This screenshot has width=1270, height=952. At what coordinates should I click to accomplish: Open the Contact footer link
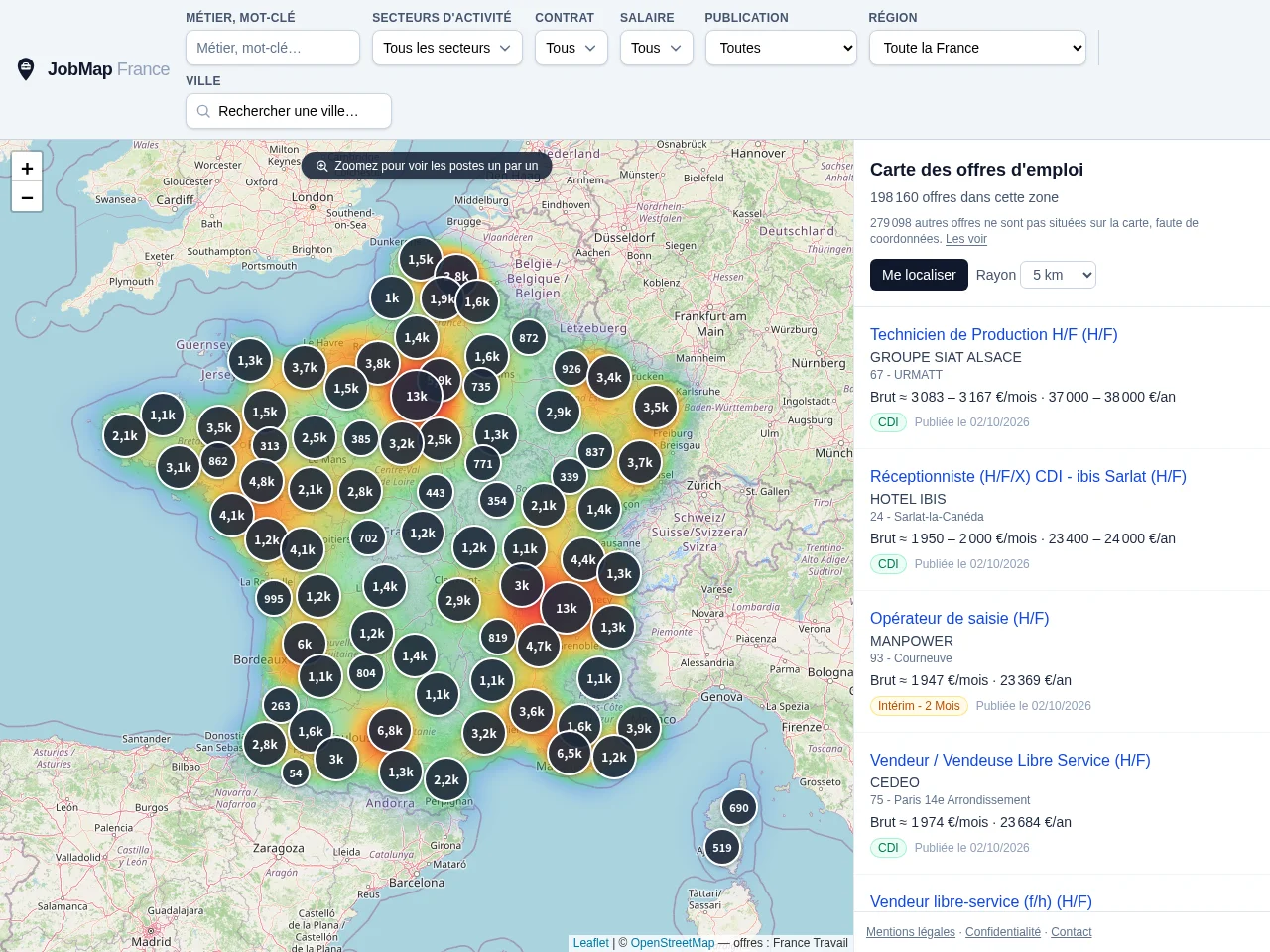click(1072, 932)
